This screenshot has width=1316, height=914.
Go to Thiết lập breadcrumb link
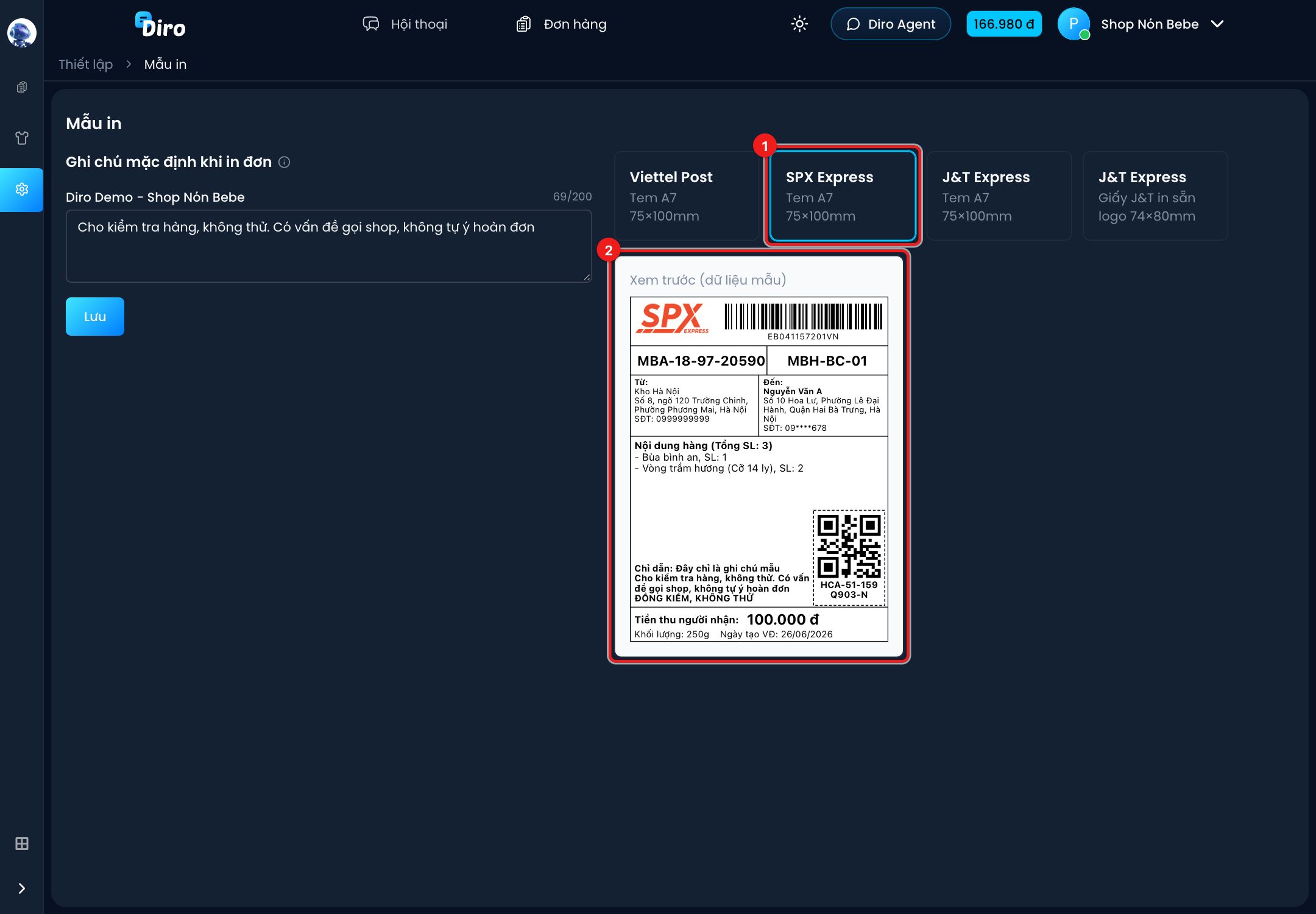(x=85, y=65)
